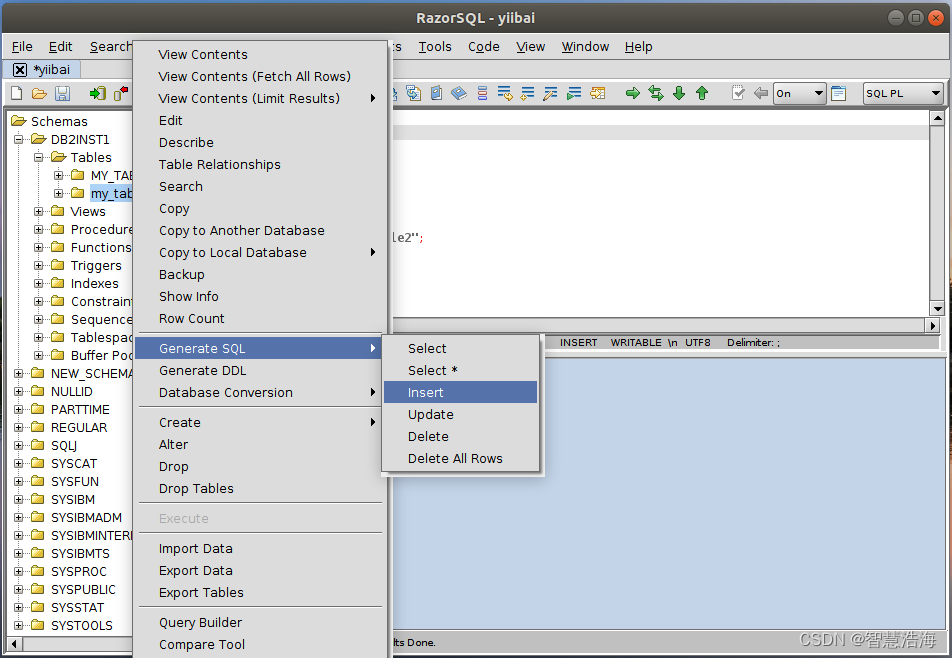Execute SQL with the green arrow icon
952x658 pixels.
(633, 93)
